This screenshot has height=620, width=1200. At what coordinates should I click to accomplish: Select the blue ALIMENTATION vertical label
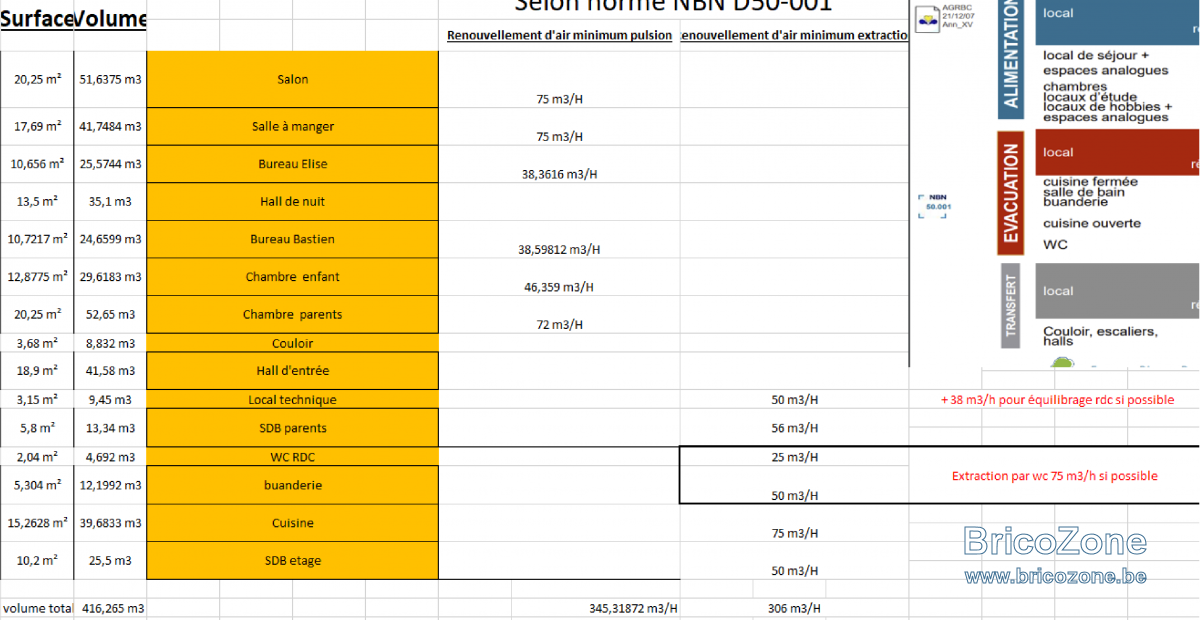click(1011, 58)
